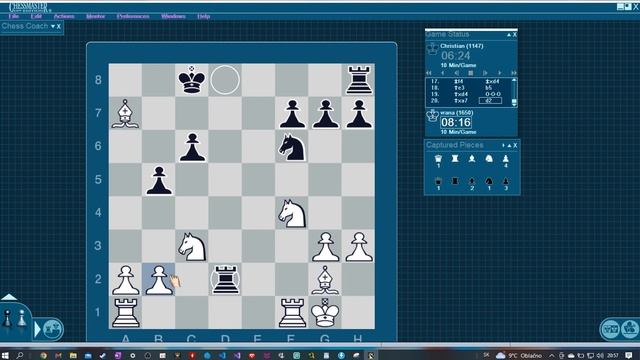640x360 pixels.
Task: Click captured black knight icon
Action: 489,181
